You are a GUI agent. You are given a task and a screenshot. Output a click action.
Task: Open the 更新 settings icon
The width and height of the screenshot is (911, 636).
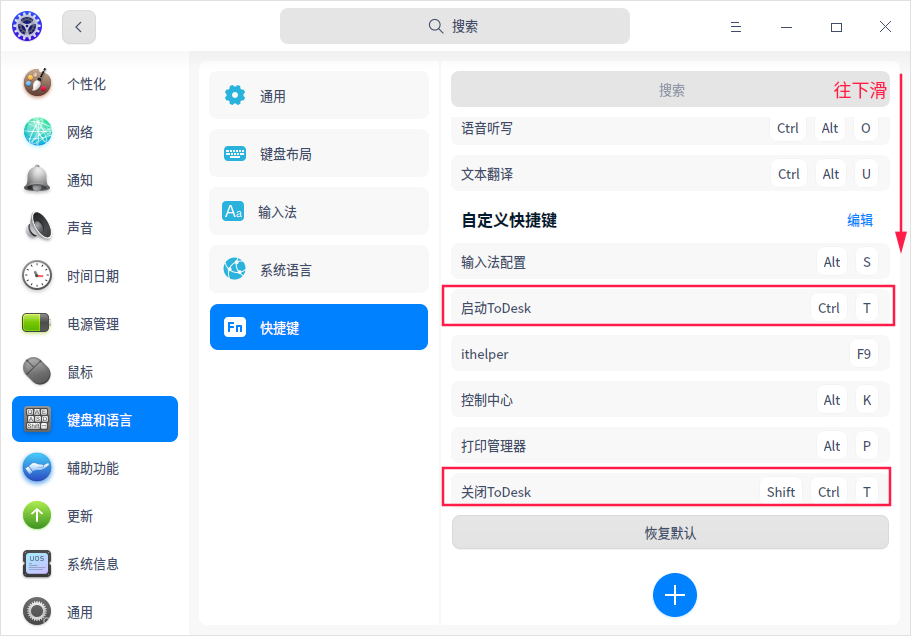pos(36,515)
